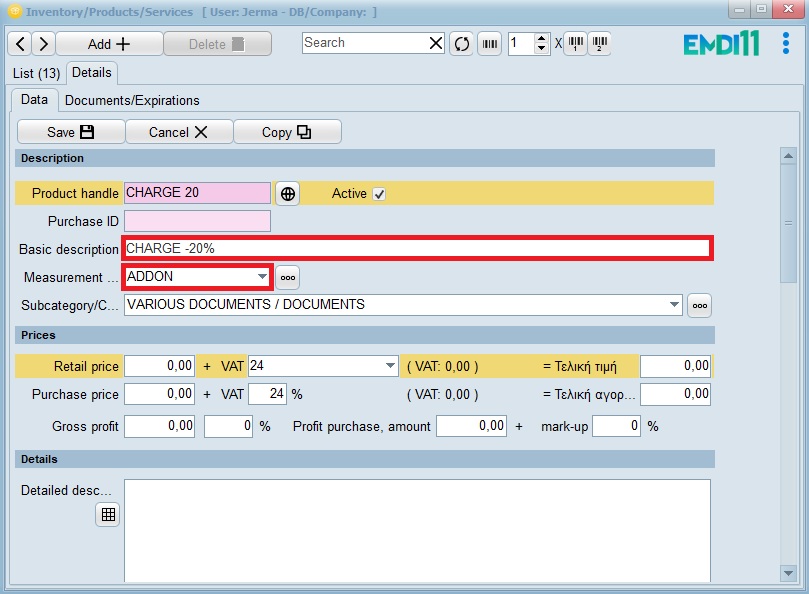Go to the next record arrow
Screen dimensions: 809x594
(43, 44)
